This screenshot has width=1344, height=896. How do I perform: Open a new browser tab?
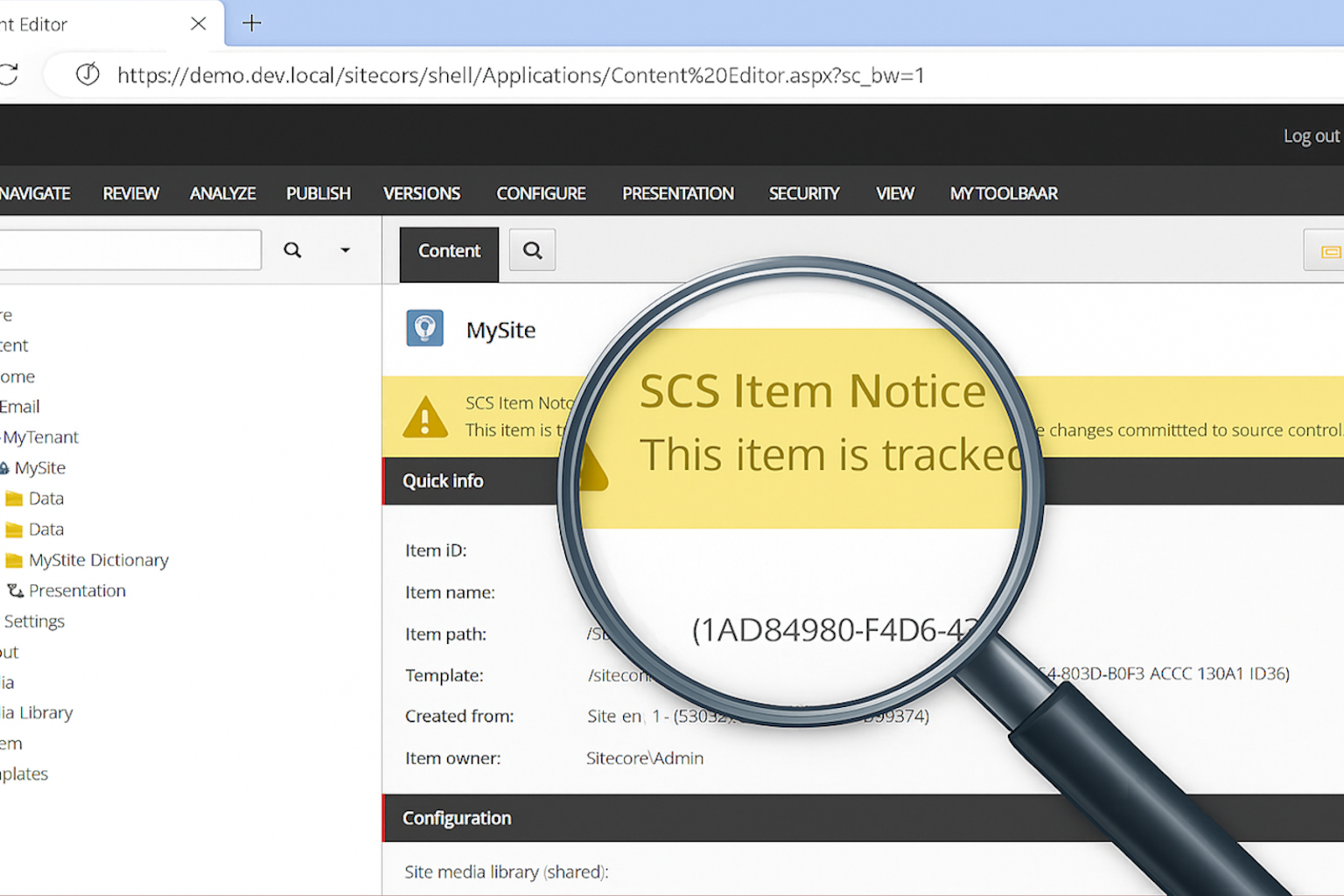coord(252,23)
